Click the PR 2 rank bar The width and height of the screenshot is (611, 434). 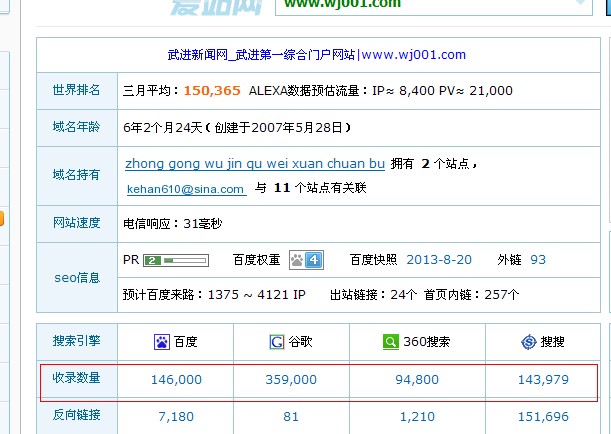176,260
